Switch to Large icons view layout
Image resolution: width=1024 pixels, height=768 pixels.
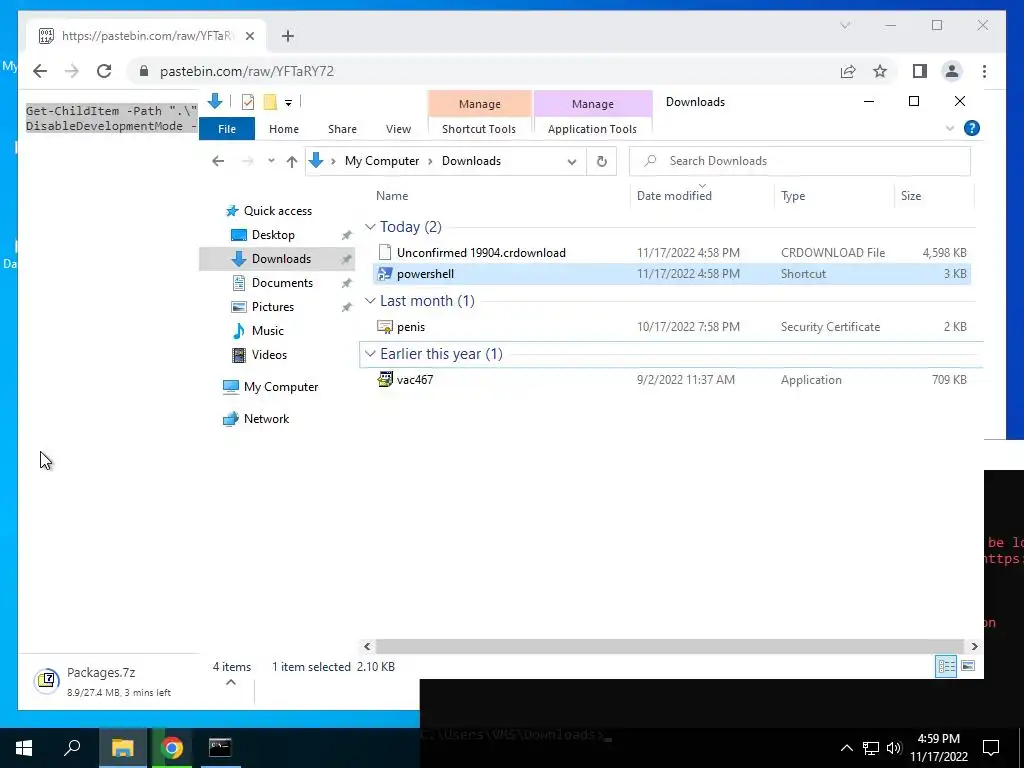[x=968, y=666]
